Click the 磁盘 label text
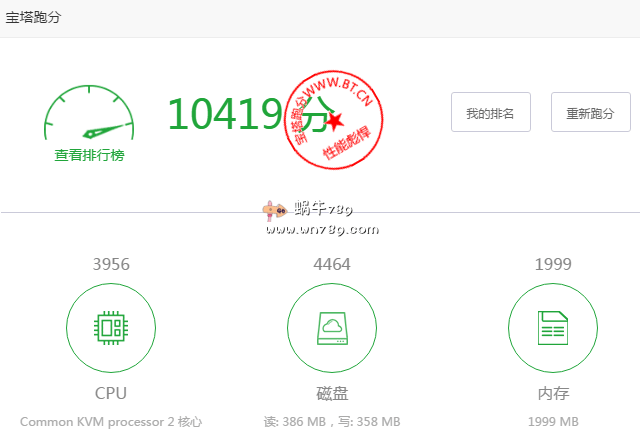 pyautogui.click(x=332, y=394)
